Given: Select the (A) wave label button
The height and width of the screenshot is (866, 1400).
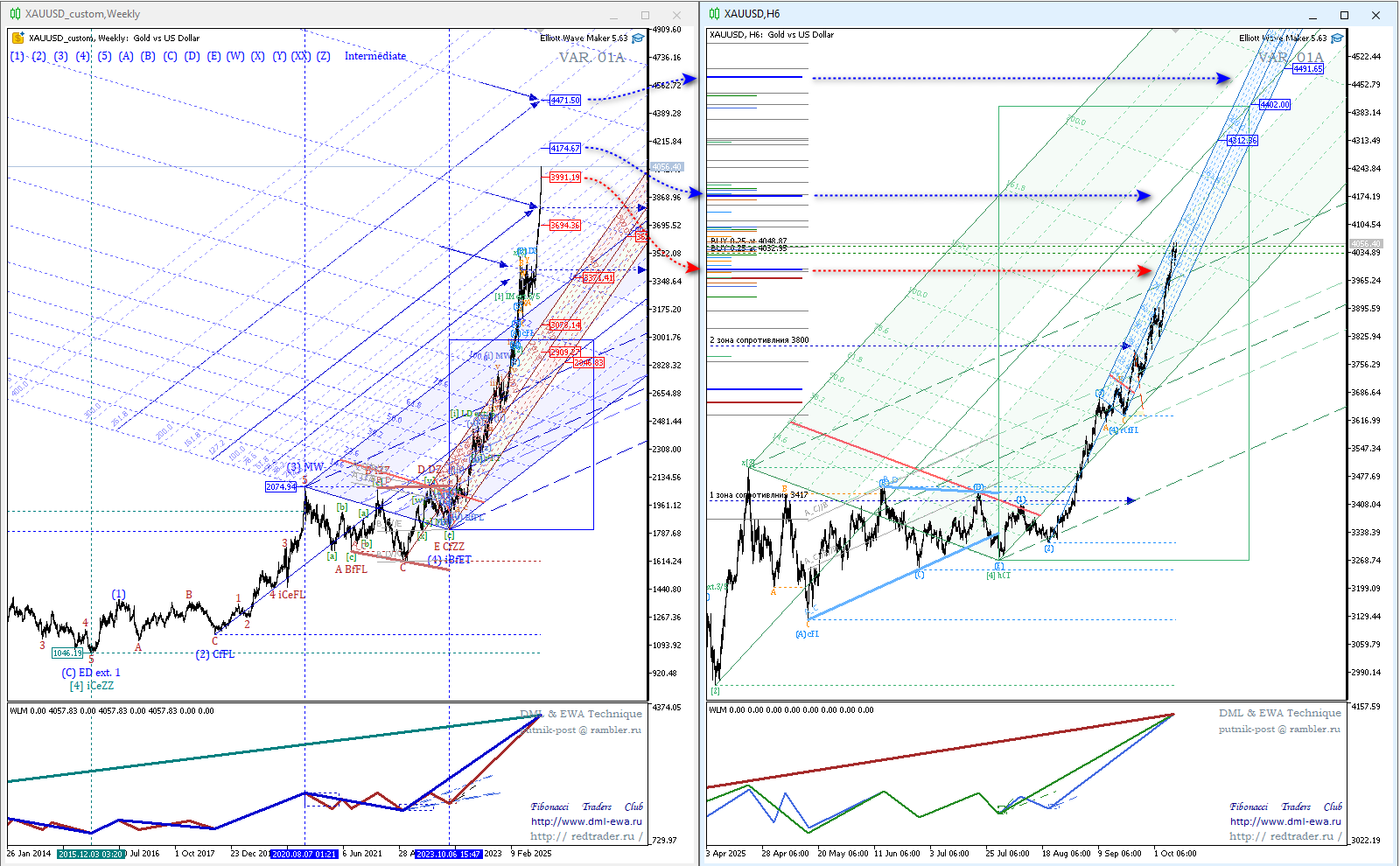Looking at the screenshot, I should pyautogui.click(x=126, y=56).
